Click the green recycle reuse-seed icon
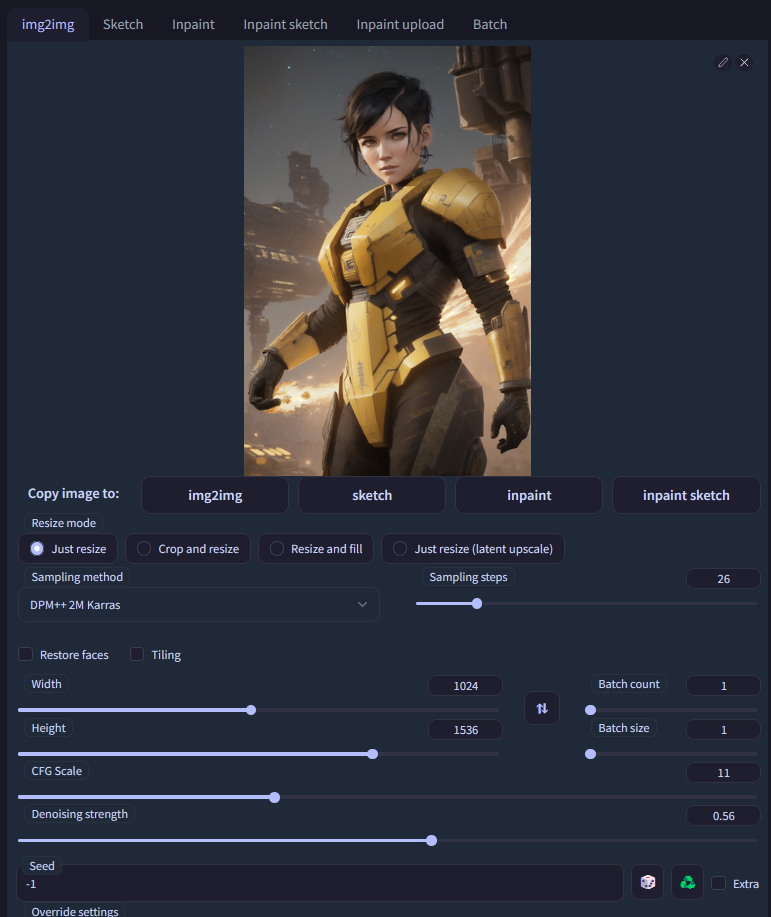 click(687, 882)
